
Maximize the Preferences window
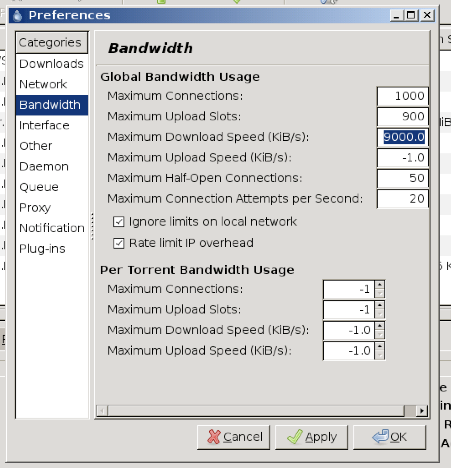pyautogui.click(x=411, y=15)
